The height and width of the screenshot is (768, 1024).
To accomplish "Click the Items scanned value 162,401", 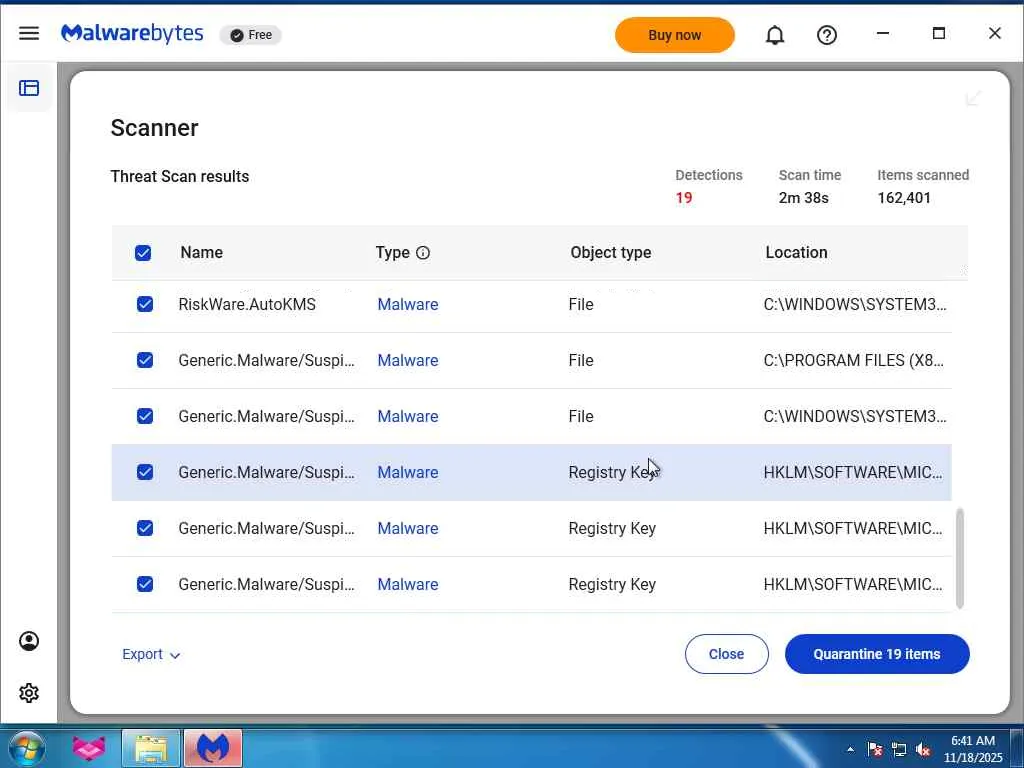I will pos(904,198).
